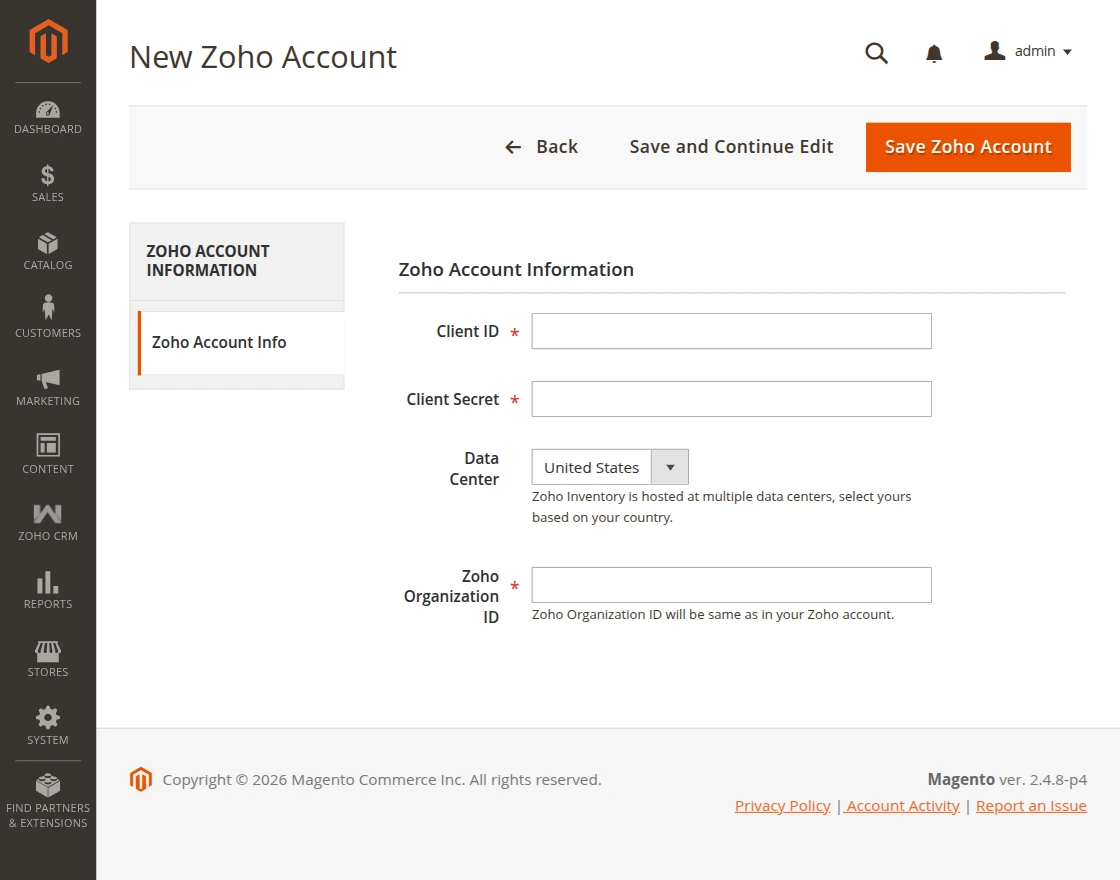Screen dimensions: 1120x880
Task: Focus the Client Secret input field
Action: [731, 399]
